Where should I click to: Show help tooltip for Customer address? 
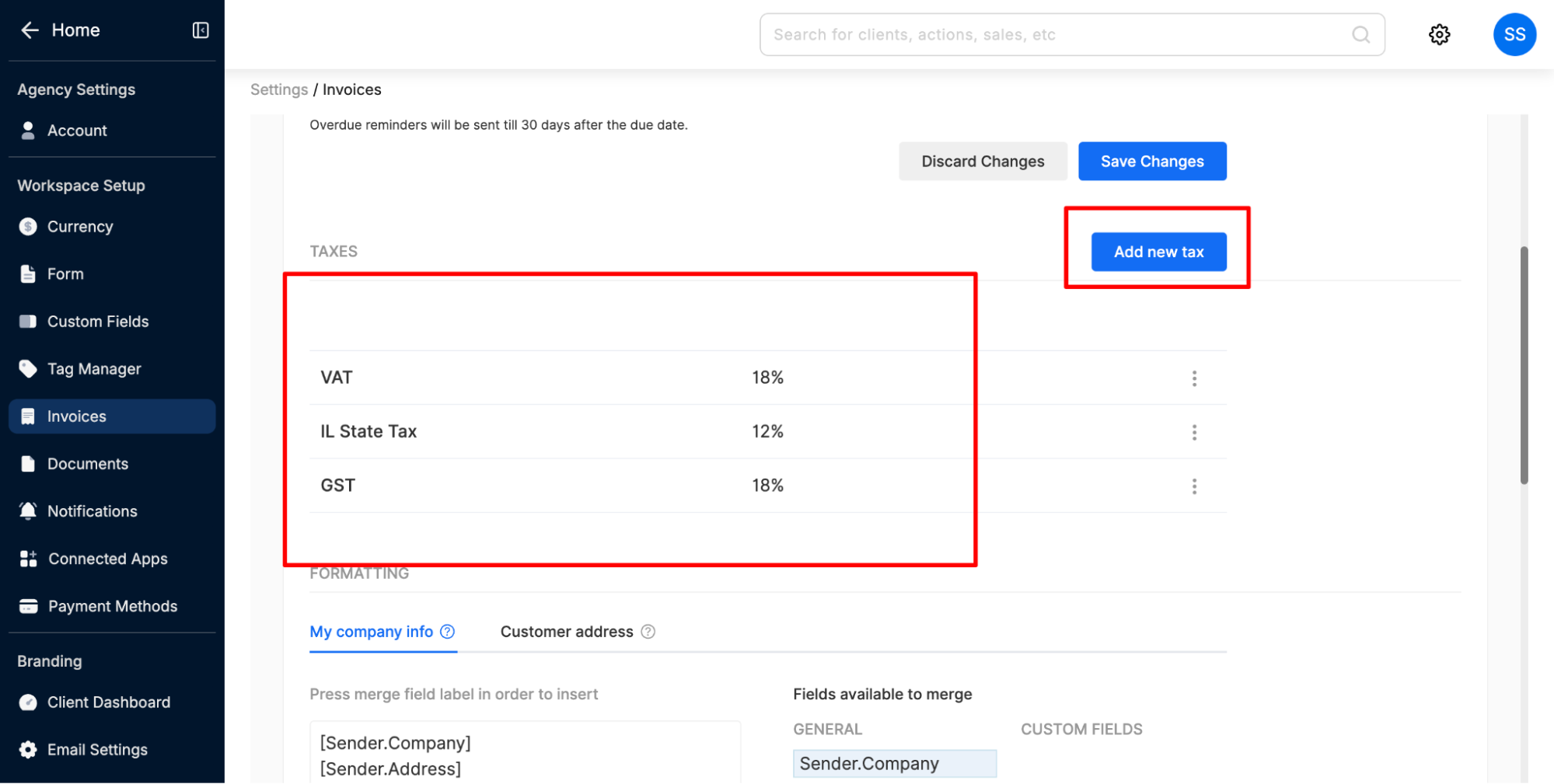pos(648,632)
